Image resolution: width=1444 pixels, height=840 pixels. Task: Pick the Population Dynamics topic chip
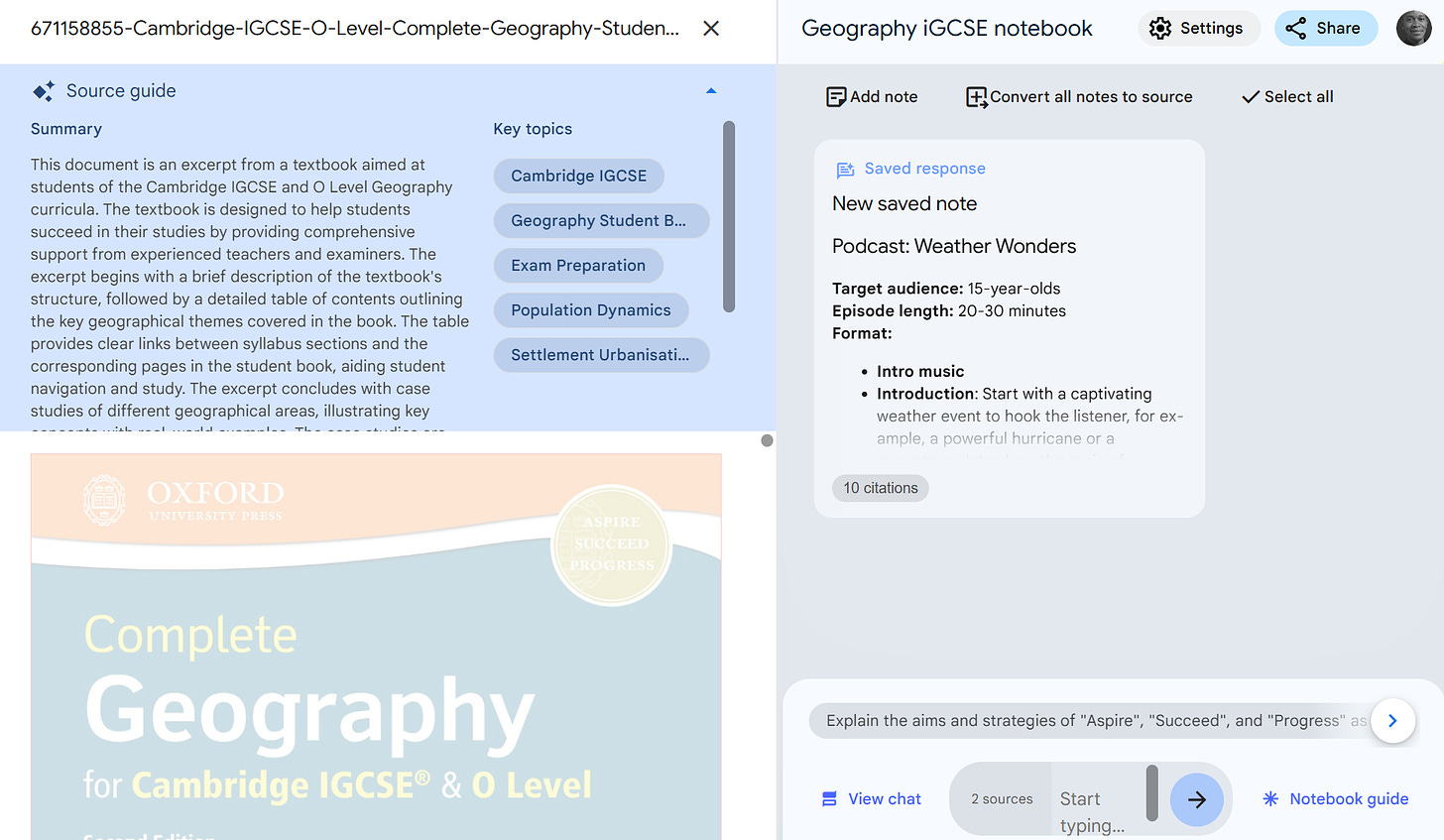[591, 310]
